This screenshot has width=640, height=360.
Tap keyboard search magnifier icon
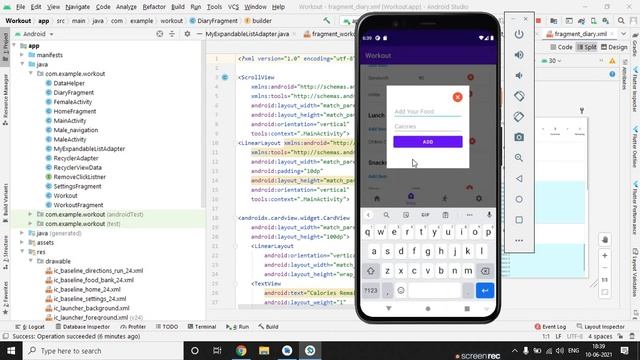point(386,215)
